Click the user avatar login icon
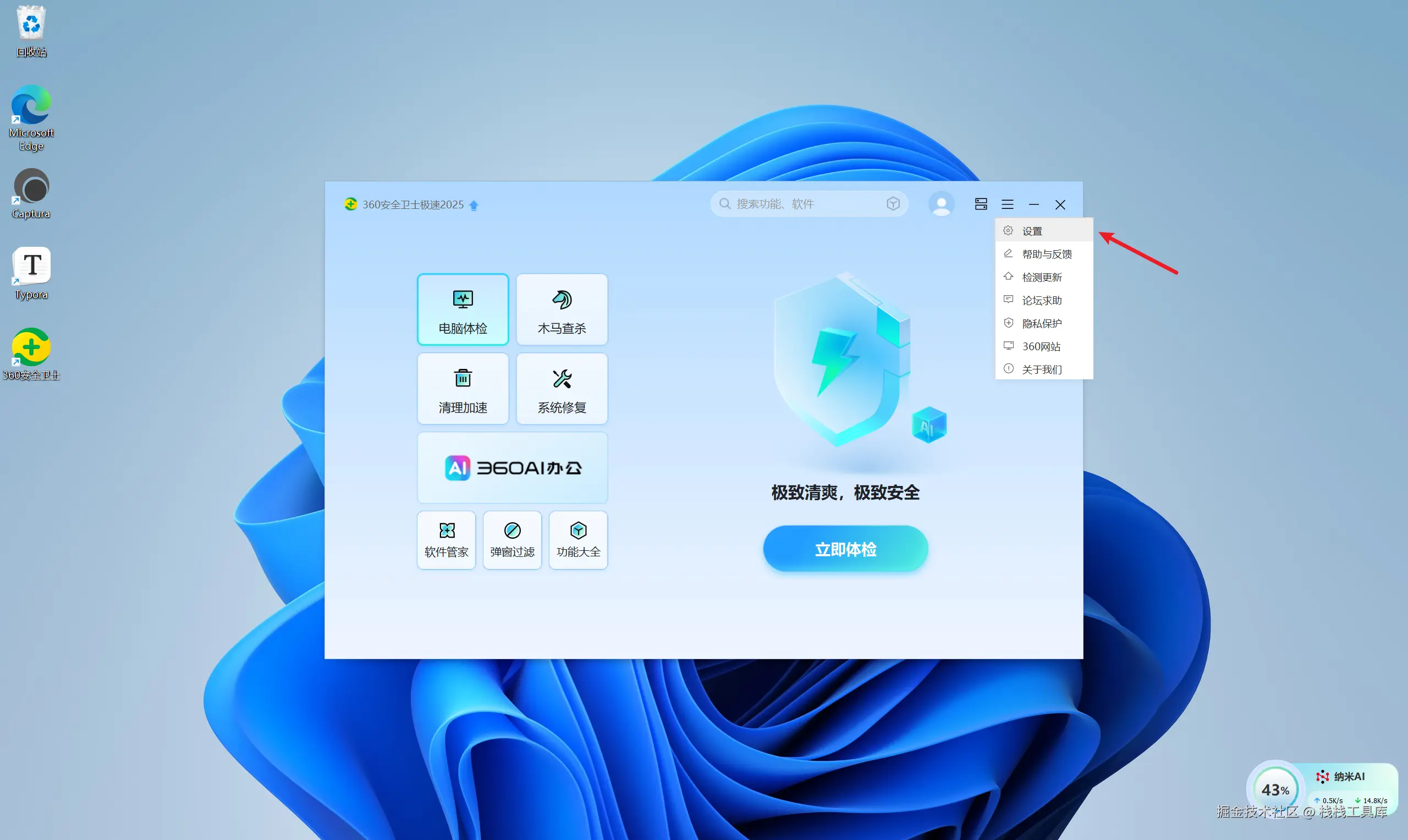 941,205
